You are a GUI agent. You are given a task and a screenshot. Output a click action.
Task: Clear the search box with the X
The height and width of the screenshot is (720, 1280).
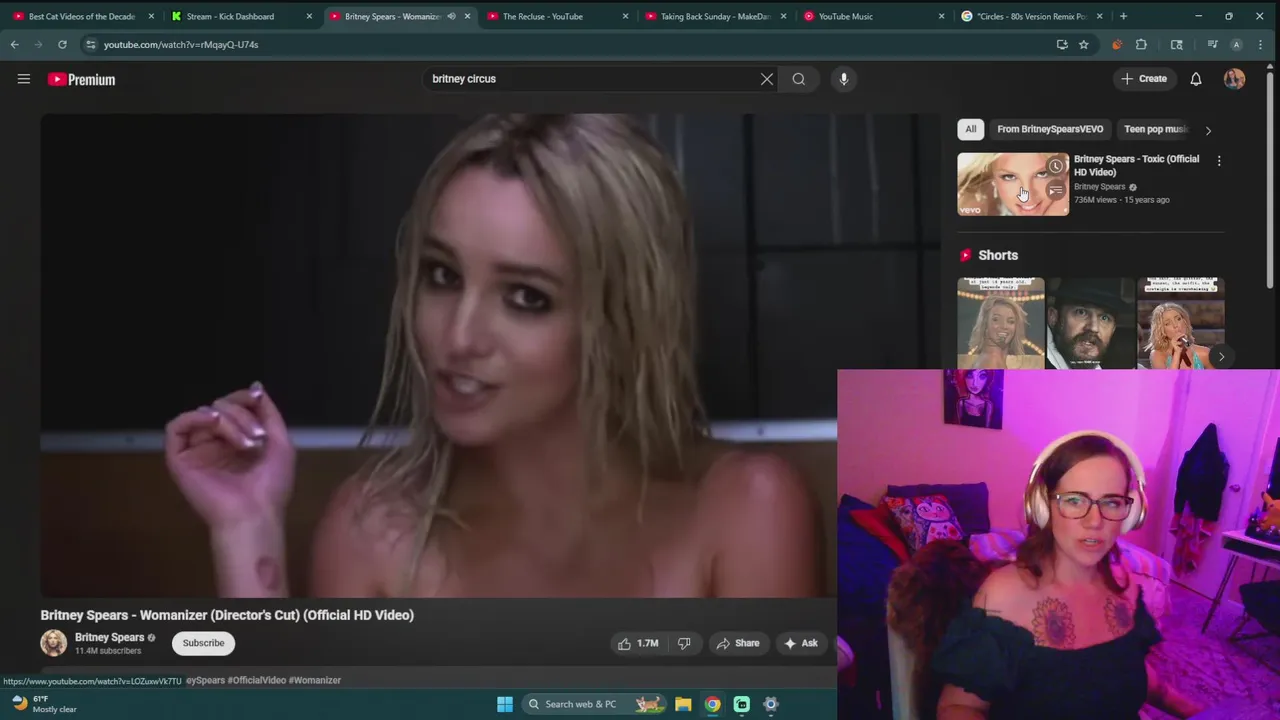[767, 79]
